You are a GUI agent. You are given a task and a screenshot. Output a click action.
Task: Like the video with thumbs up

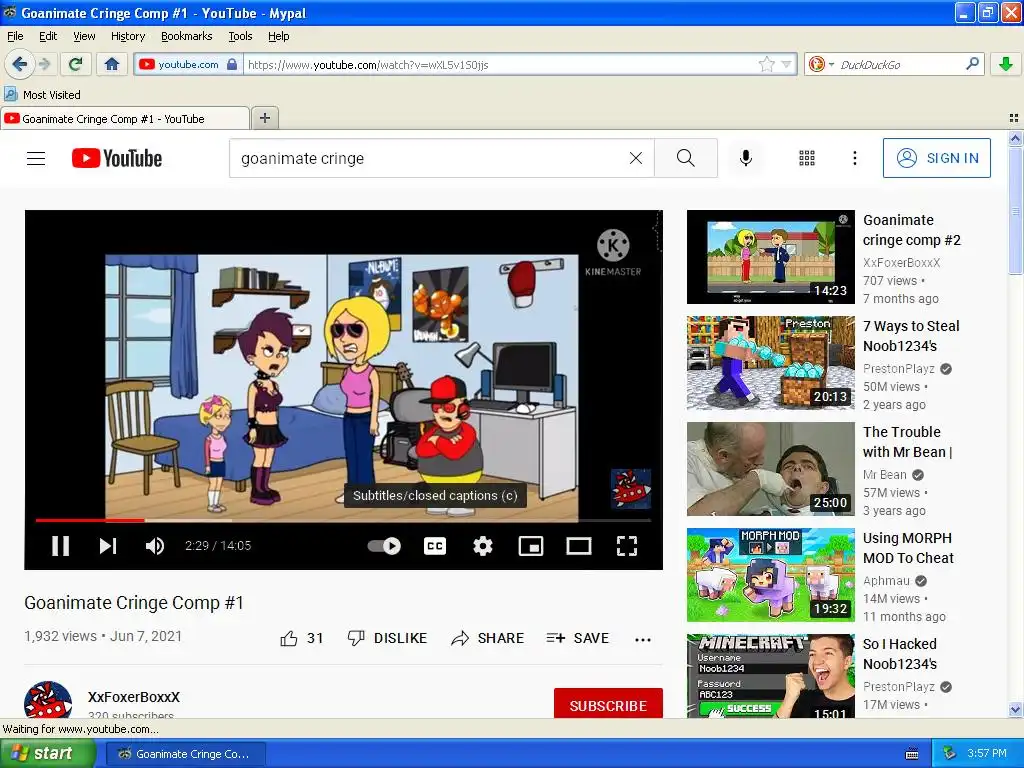[x=301, y=638]
